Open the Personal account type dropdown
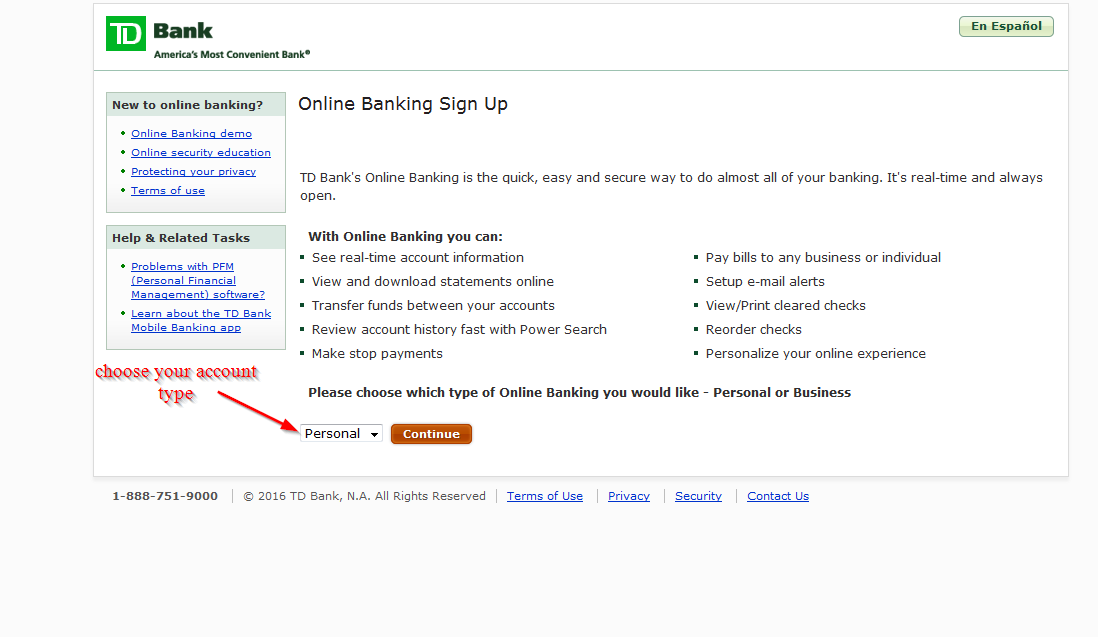This screenshot has width=1098, height=637. [341, 434]
